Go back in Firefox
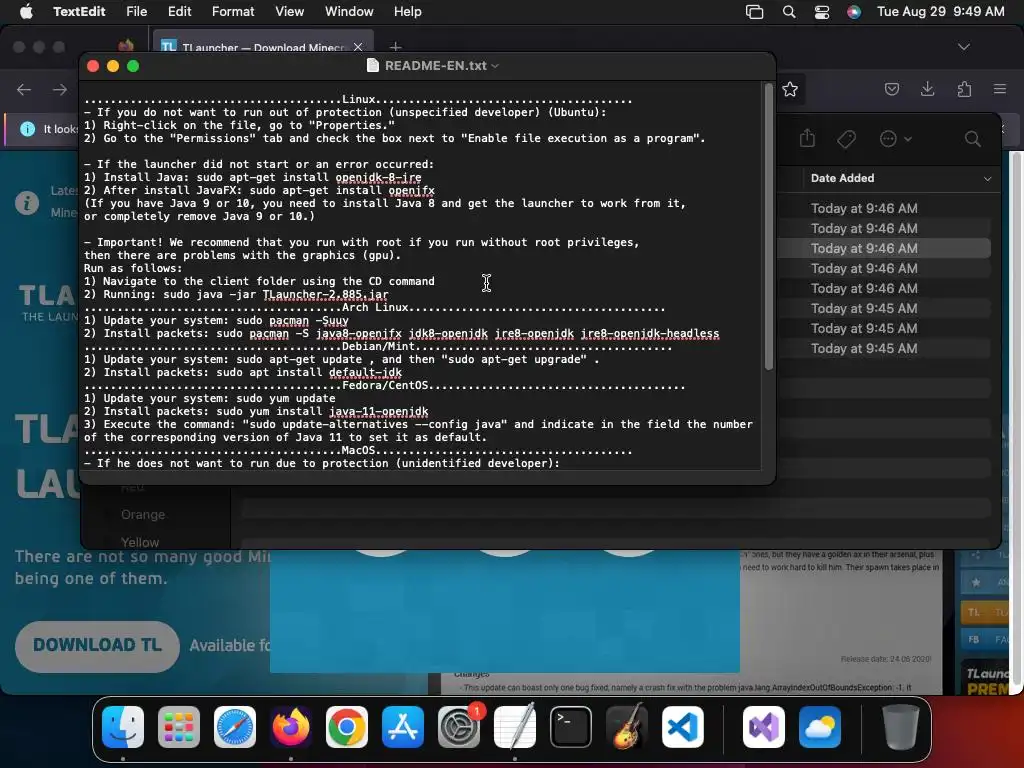The image size is (1024, 768). click(24, 89)
